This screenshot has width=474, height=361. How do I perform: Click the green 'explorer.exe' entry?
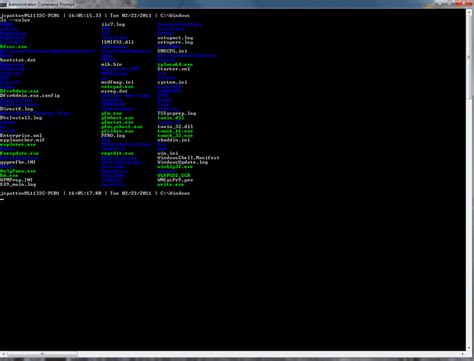coord(18,144)
